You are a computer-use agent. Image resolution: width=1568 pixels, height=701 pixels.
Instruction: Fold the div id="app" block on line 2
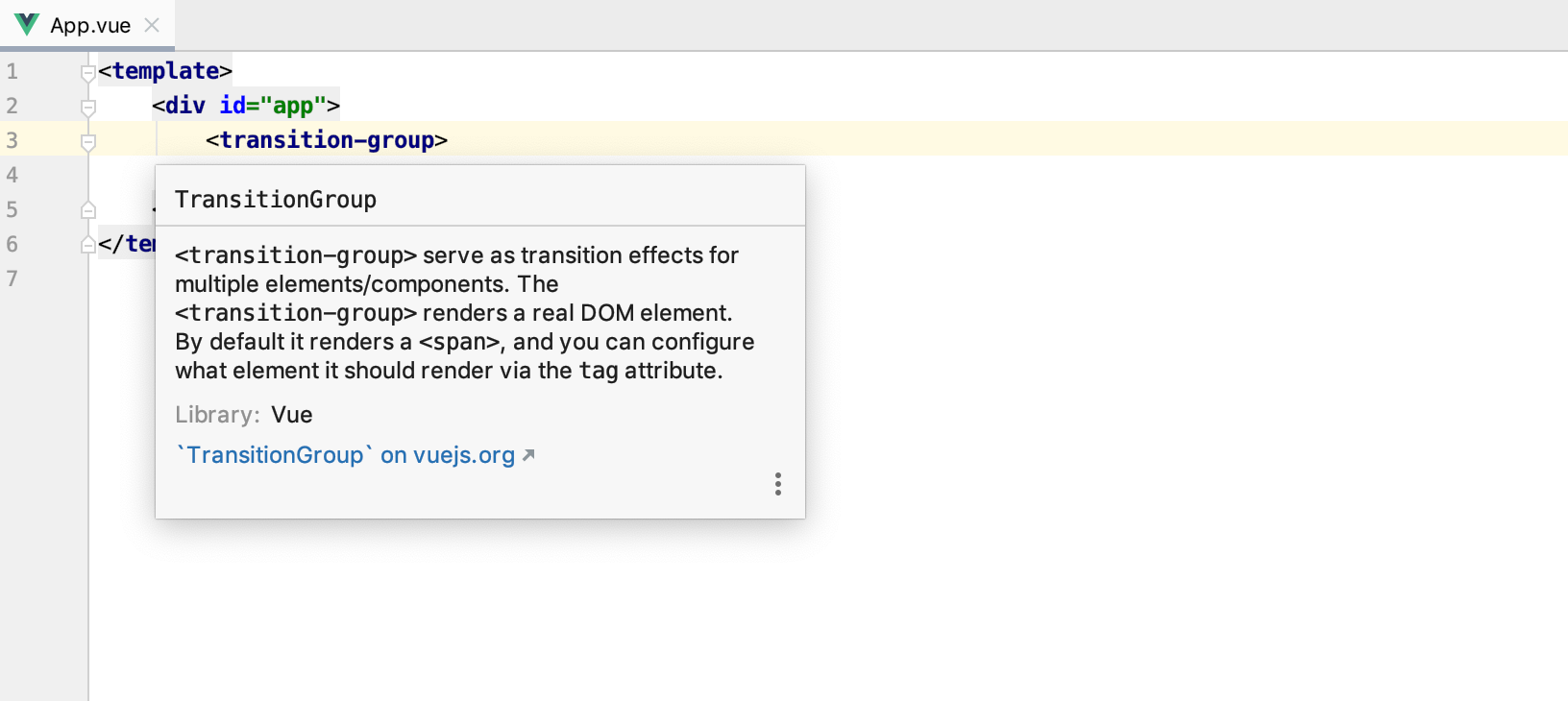pyautogui.click(x=88, y=108)
